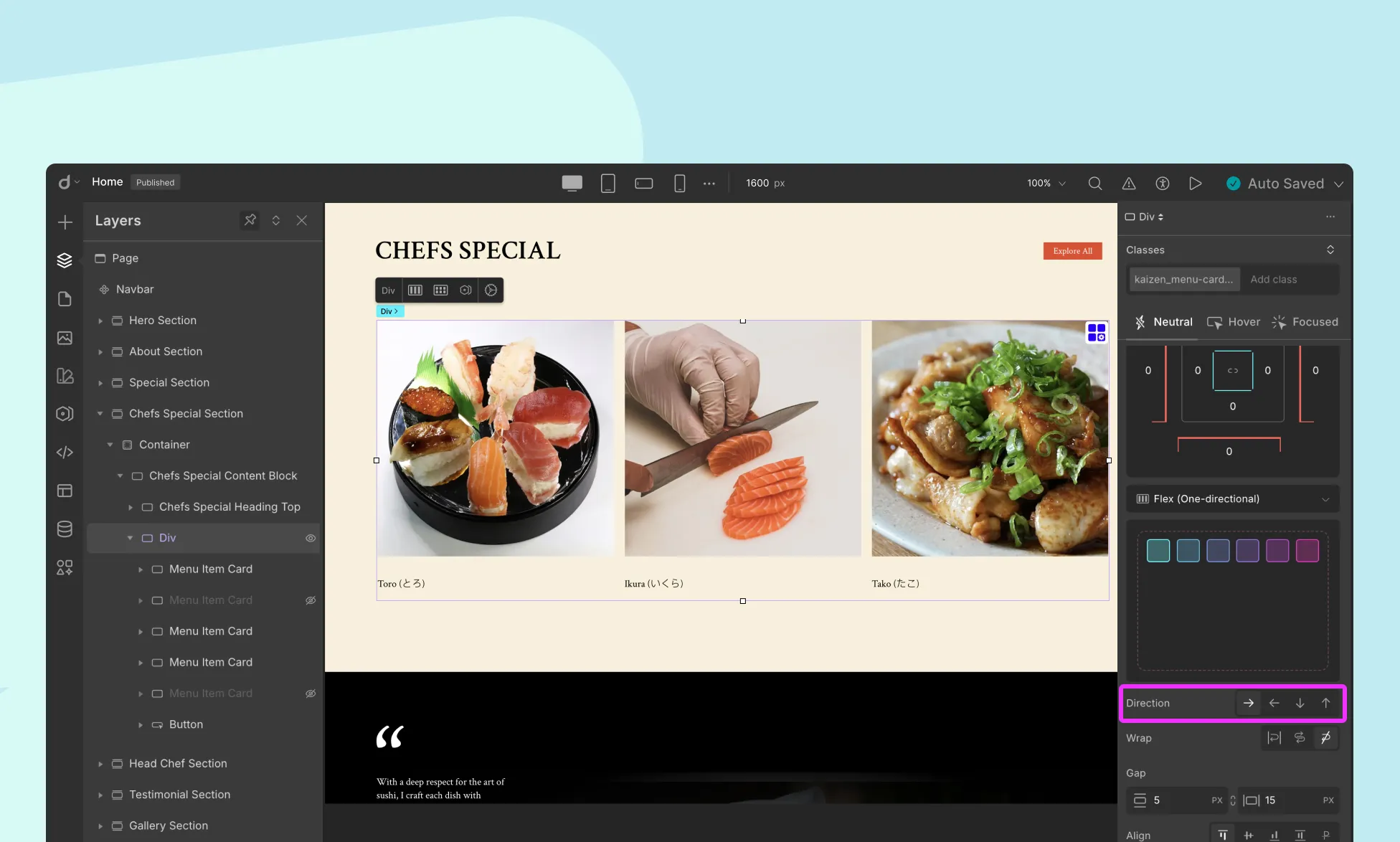Open the Pages document icon in sidebar
The image size is (1400, 842).
[x=65, y=299]
